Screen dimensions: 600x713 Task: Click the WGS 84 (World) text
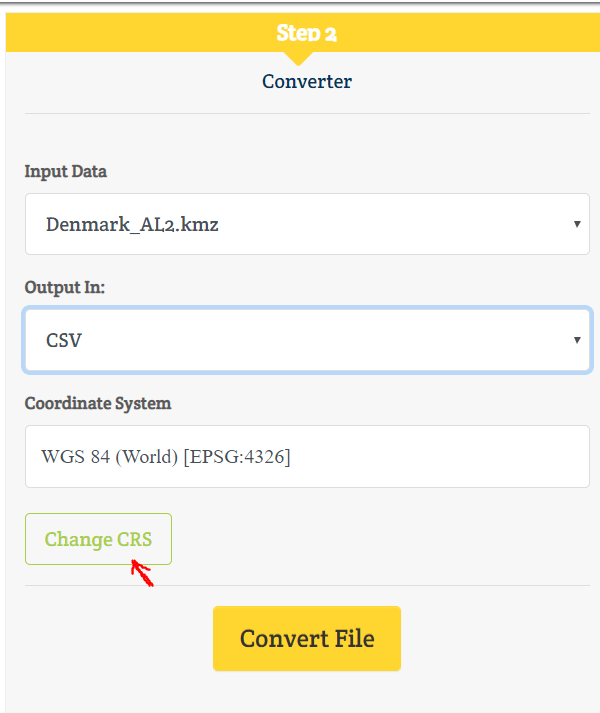(x=110, y=457)
